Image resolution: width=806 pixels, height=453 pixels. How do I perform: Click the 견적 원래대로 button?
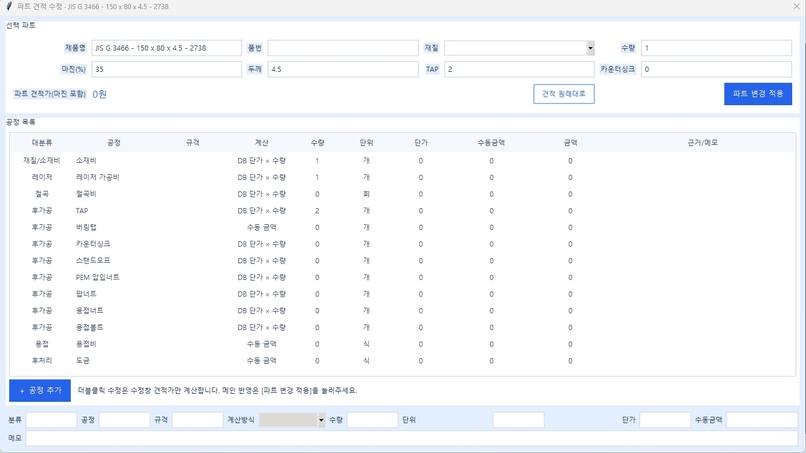(564, 94)
